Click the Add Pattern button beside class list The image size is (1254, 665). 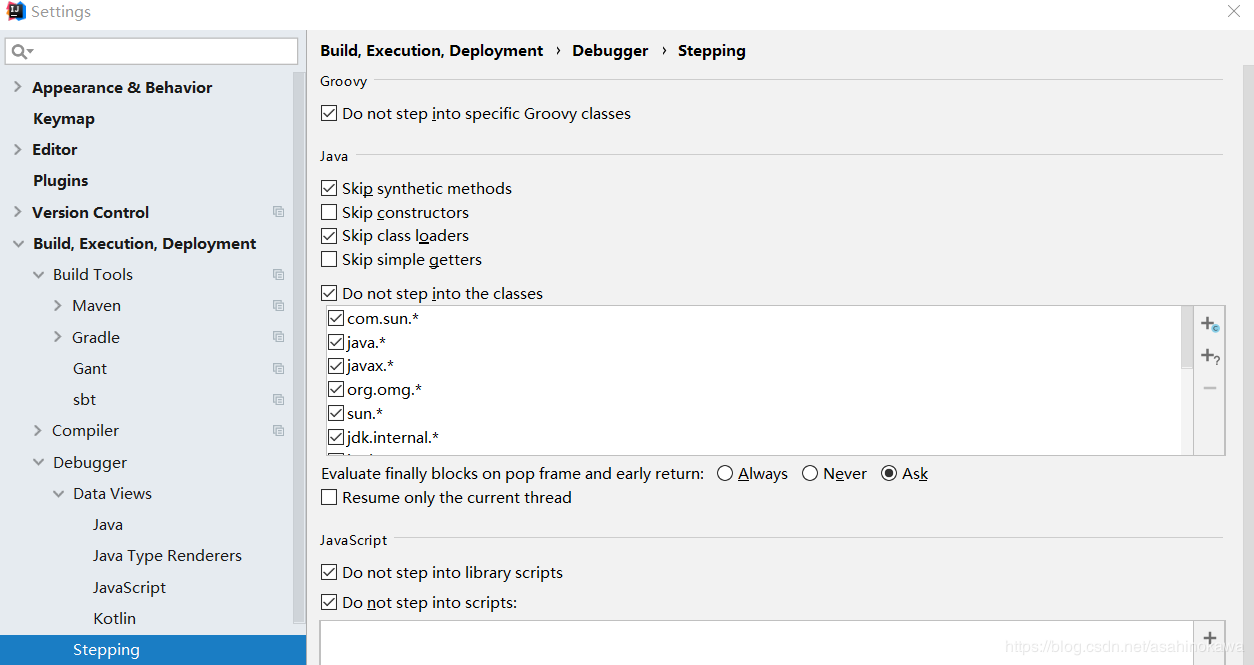point(1210,356)
